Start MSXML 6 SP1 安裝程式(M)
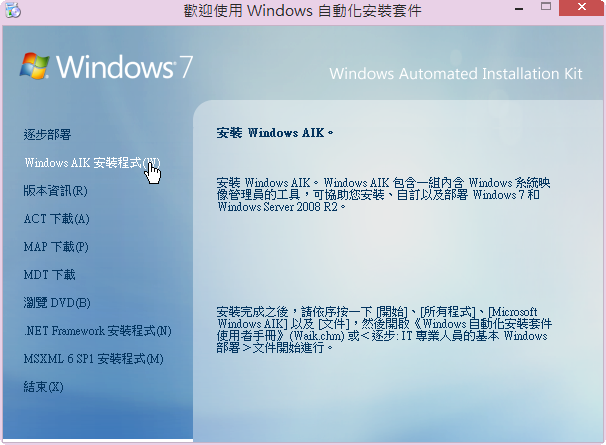The height and width of the screenshot is (445, 606). coord(94,359)
